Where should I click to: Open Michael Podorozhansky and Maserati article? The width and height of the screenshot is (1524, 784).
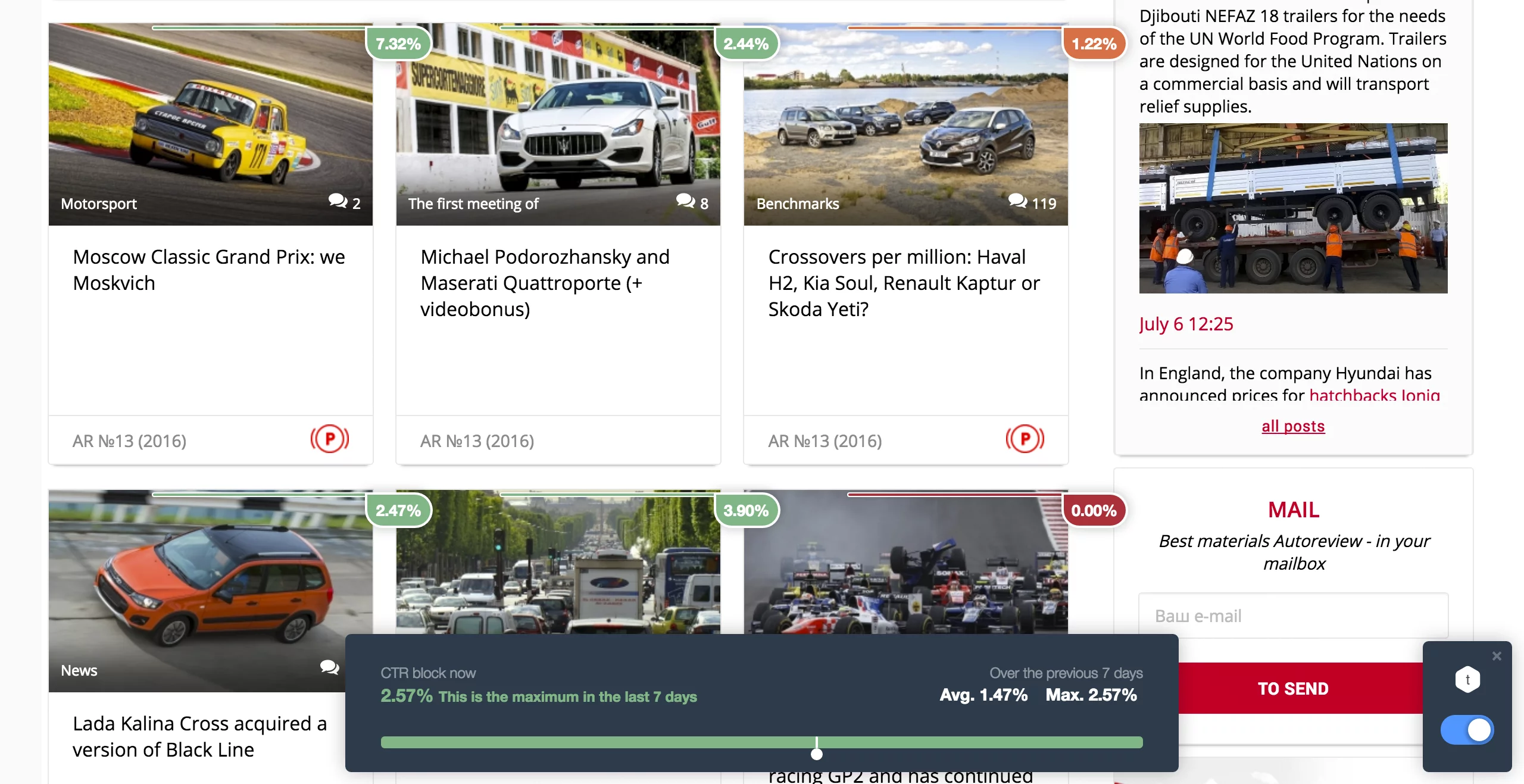click(545, 283)
